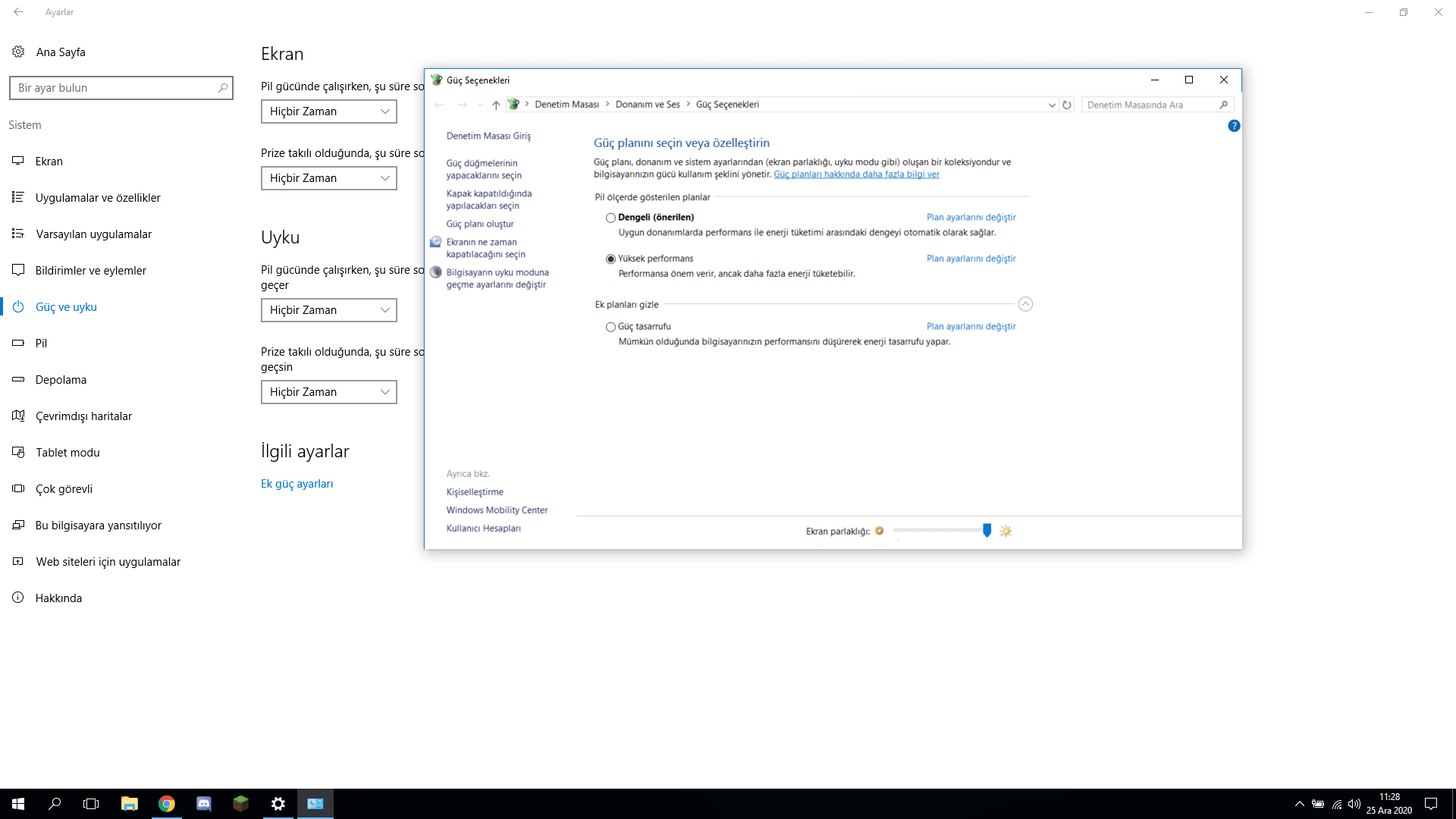1456x819 pixels.
Task: Open Chrome from the taskbar
Action: tap(167, 804)
